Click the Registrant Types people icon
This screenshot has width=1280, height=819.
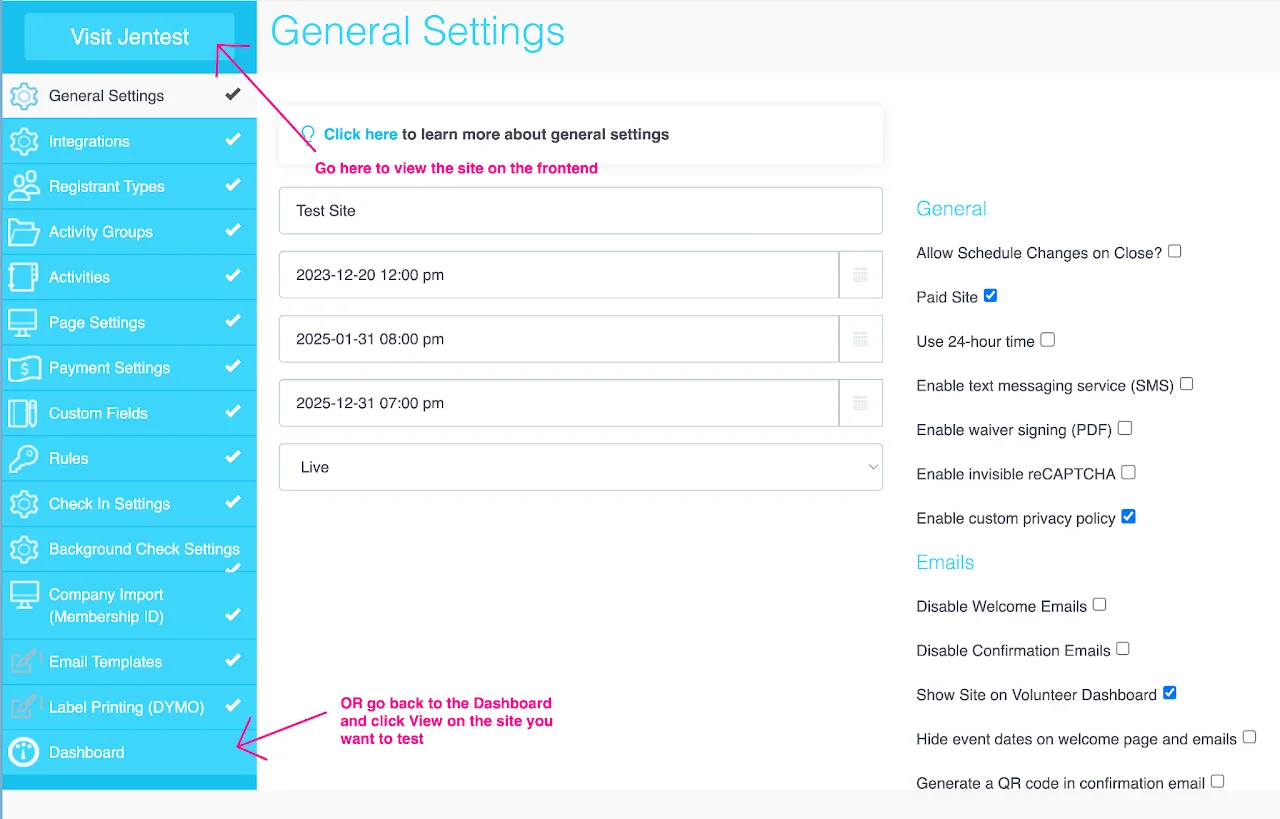[x=24, y=186]
